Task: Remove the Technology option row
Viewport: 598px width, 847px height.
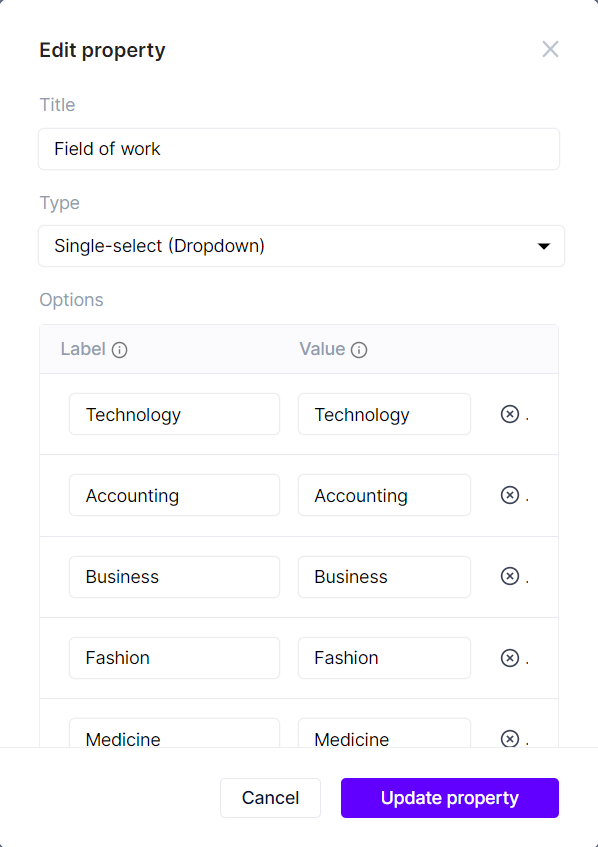Action: pyautogui.click(x=509, y=414)
